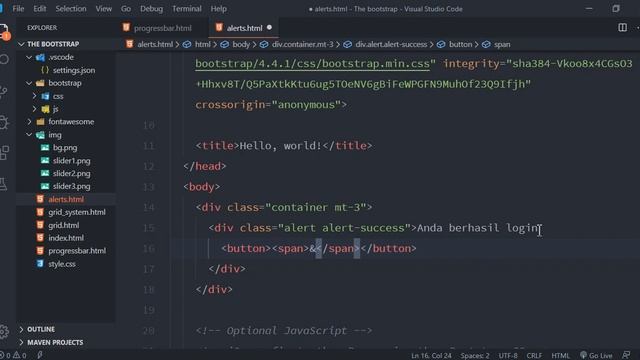The image size is (640, 360).
Task: Open slider3.png in explorer
Action: click(x=71, y=186)
